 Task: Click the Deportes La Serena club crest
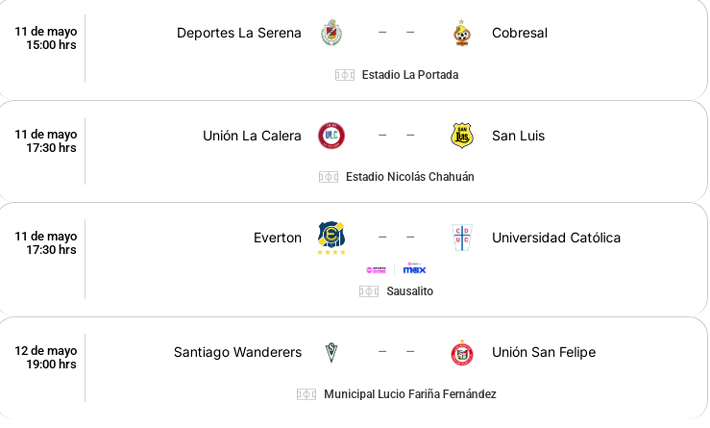(x=331, y=33)
